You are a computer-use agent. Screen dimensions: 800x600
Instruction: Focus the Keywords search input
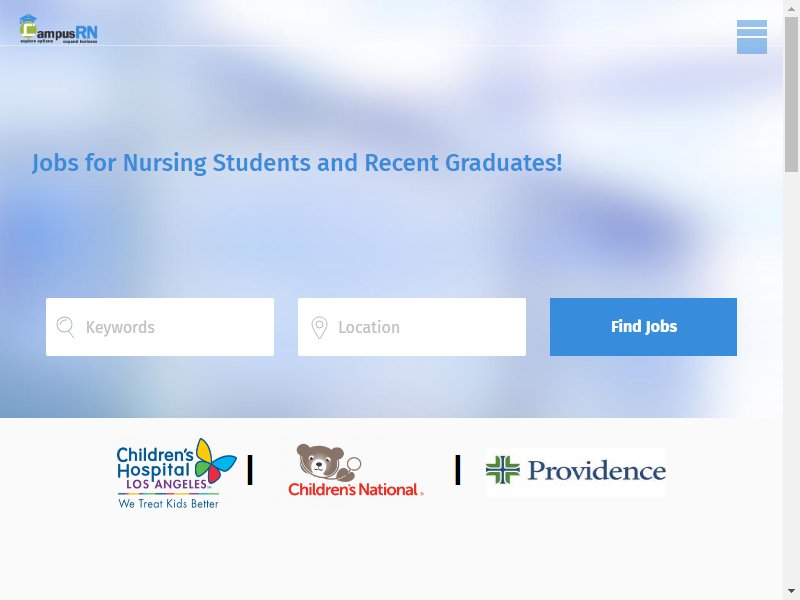coord(160,327)
